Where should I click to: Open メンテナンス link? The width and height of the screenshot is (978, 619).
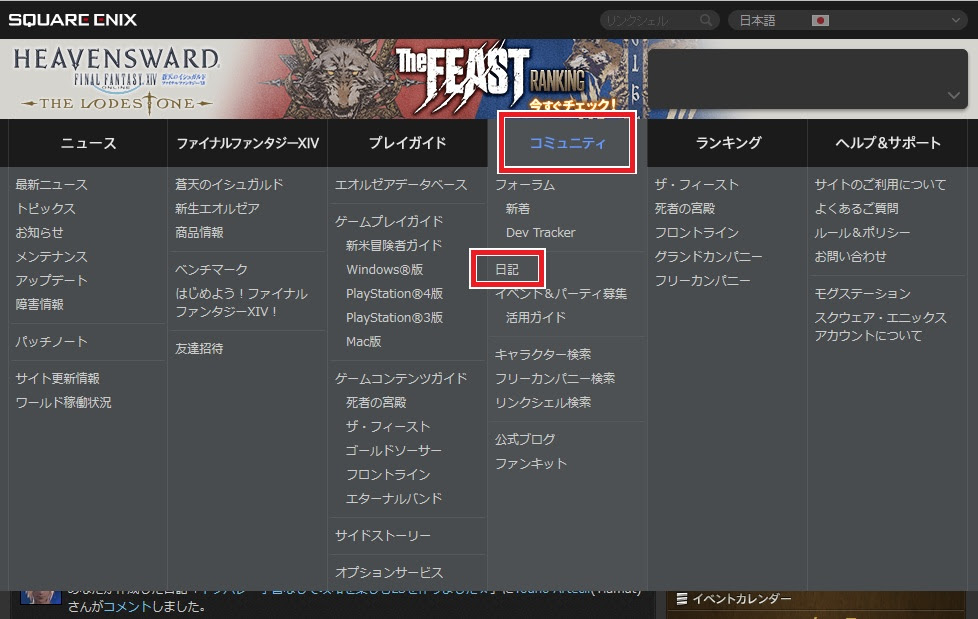point(52,256)
